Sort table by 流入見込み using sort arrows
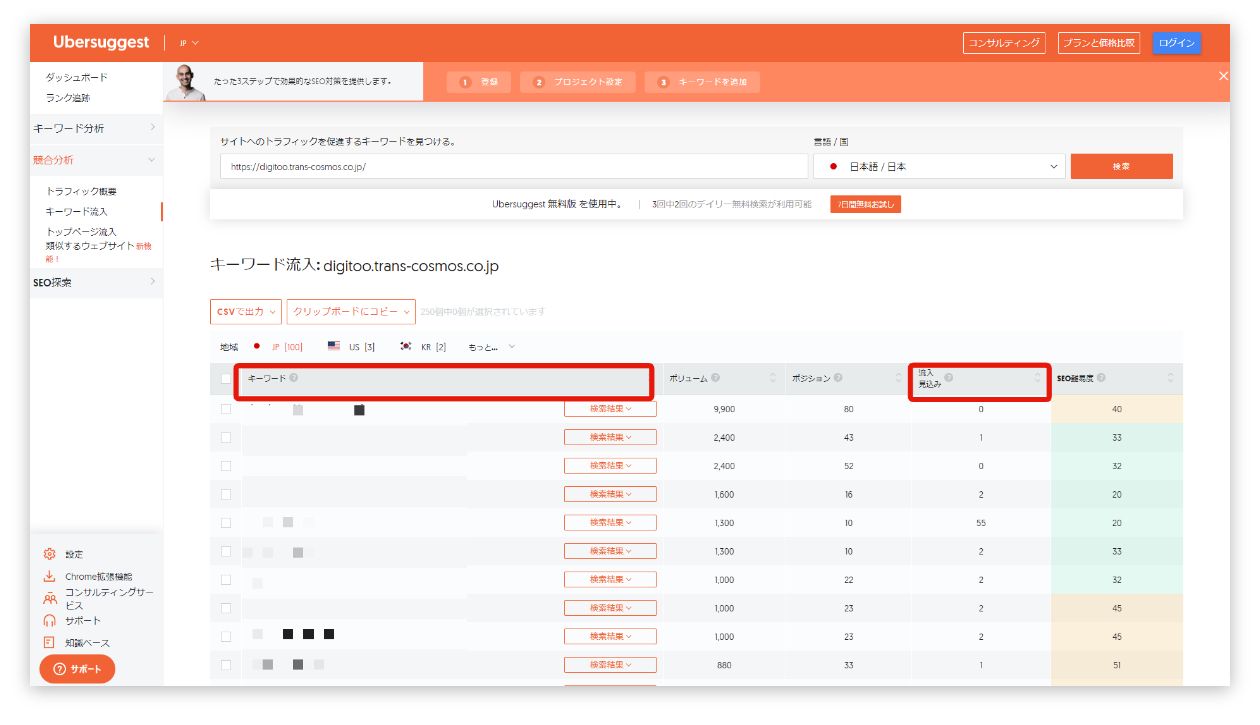The image size is (1260, 725). click(1039, 378)
